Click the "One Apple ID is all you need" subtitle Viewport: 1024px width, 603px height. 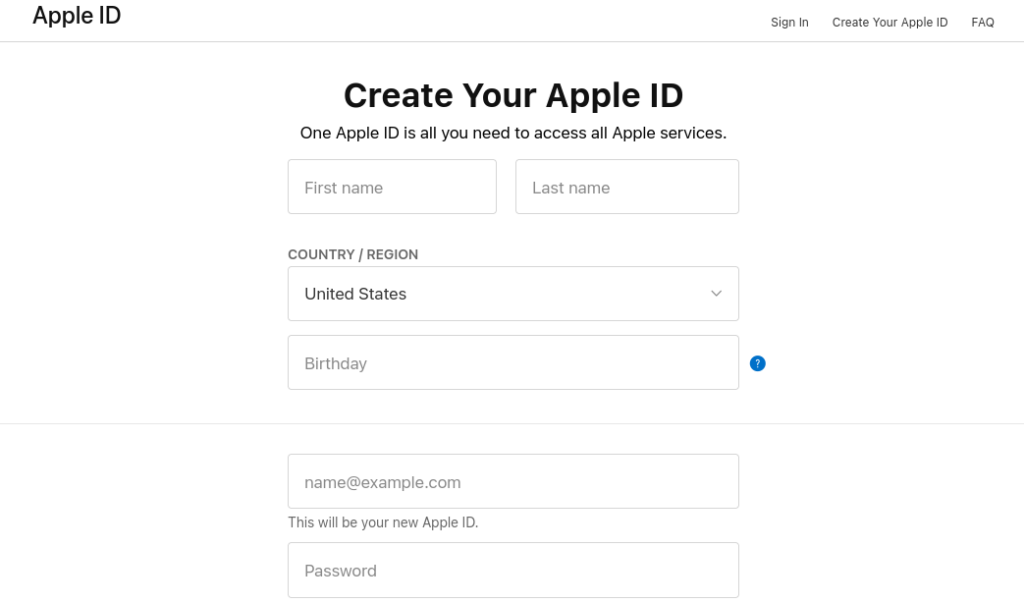(513, 133)
